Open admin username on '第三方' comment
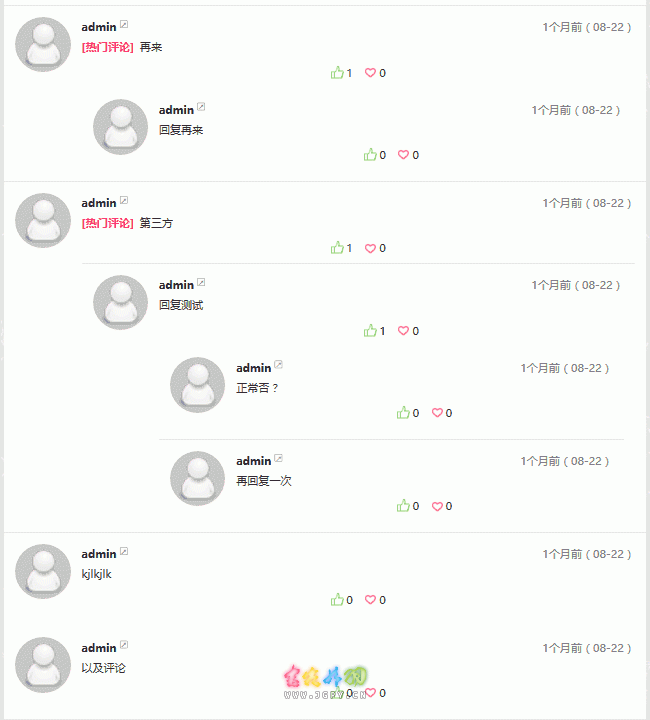The height and width of the screenshot is (720, 650). click(x=99, y=203)
